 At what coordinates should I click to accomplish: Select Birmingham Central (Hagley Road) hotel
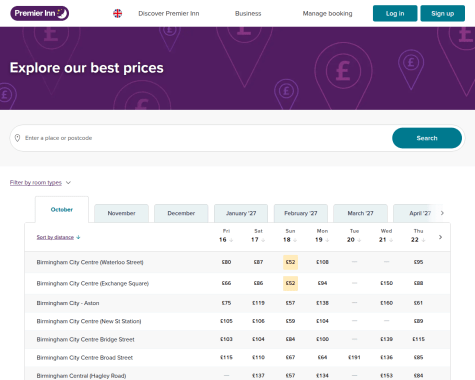point(81,376)
